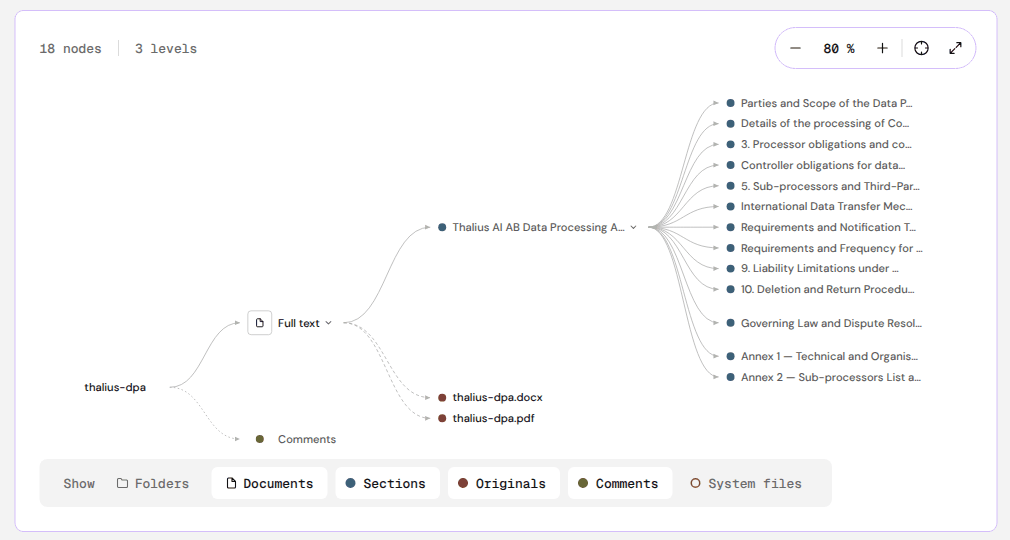Click the 80 % zoom level value
This screenshot has width=1010, height=540.
[839, 48]
